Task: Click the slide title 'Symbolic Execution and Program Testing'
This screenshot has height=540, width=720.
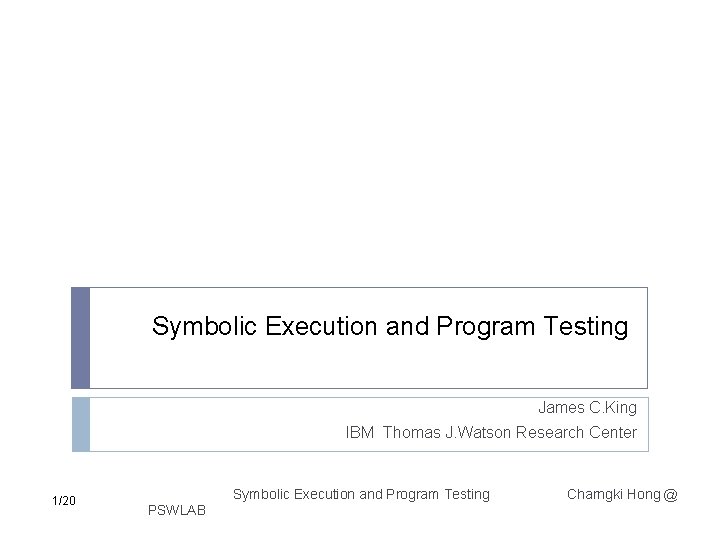Action: (390, 326)
